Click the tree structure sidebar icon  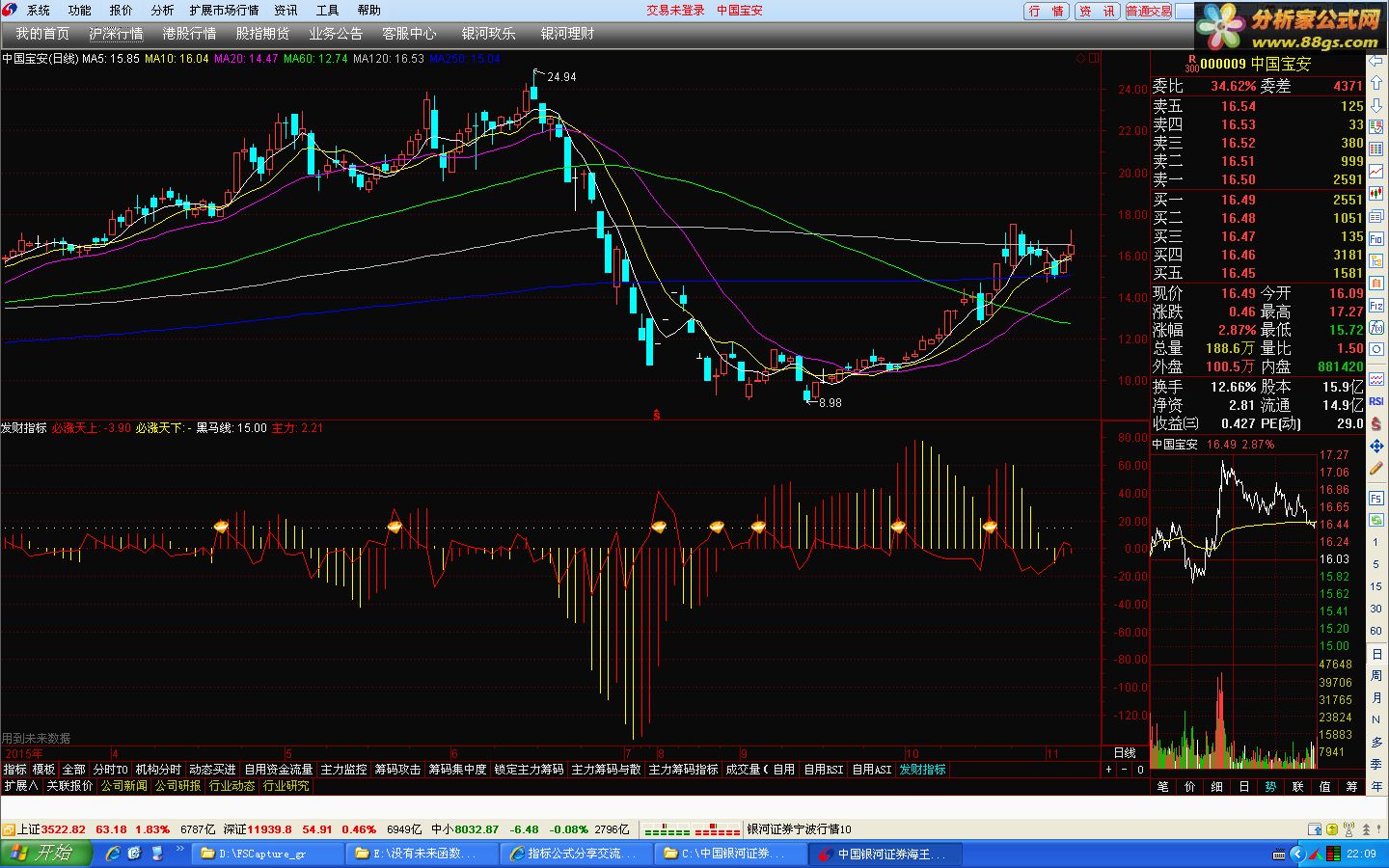coord(1376,260)
